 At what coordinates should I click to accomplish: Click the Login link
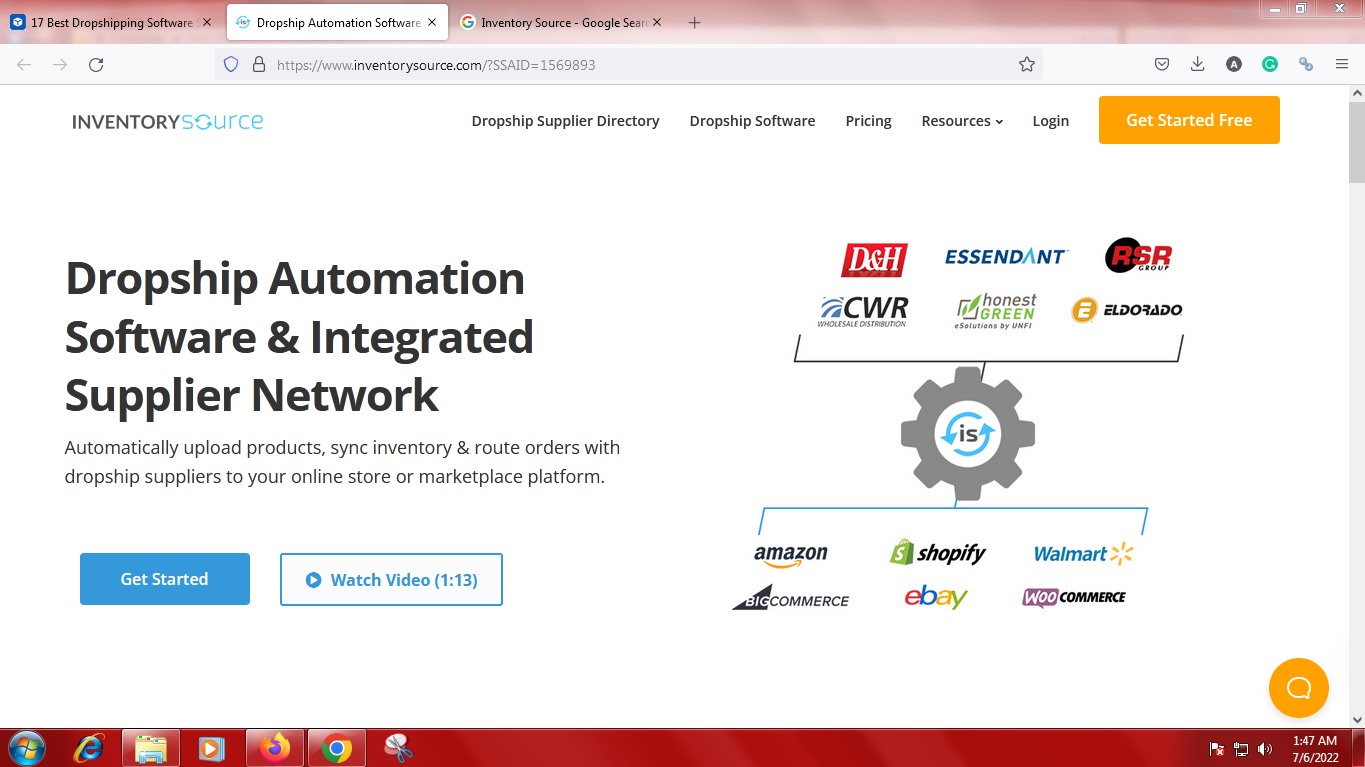pyautogui.click(x=1050, y=121)
